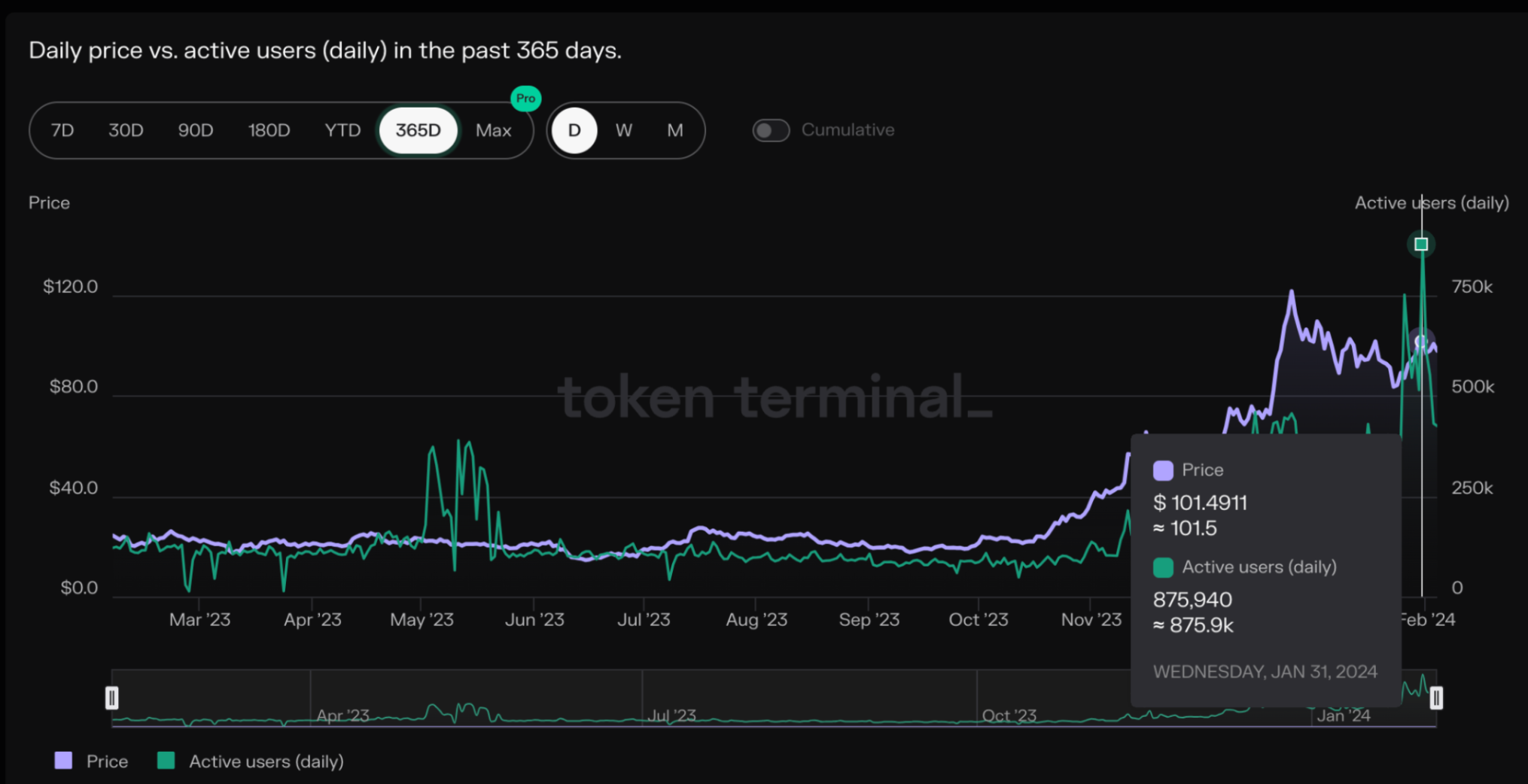Click the Jun '23 axis label
The width and height of the screenshot is (1528, 784).
pyautogui.click(x=534, y=620)
